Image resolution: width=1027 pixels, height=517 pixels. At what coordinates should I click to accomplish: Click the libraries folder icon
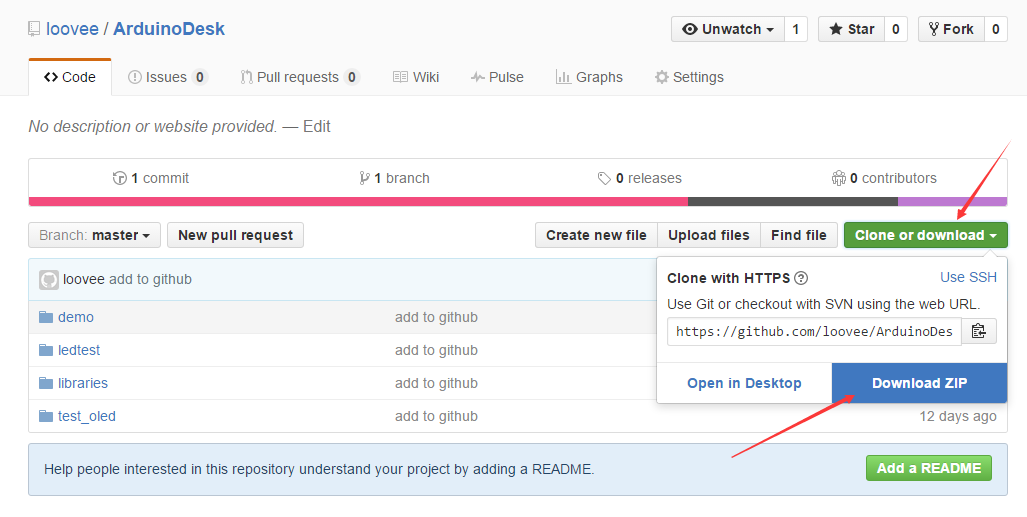click(x=46, y=383)
